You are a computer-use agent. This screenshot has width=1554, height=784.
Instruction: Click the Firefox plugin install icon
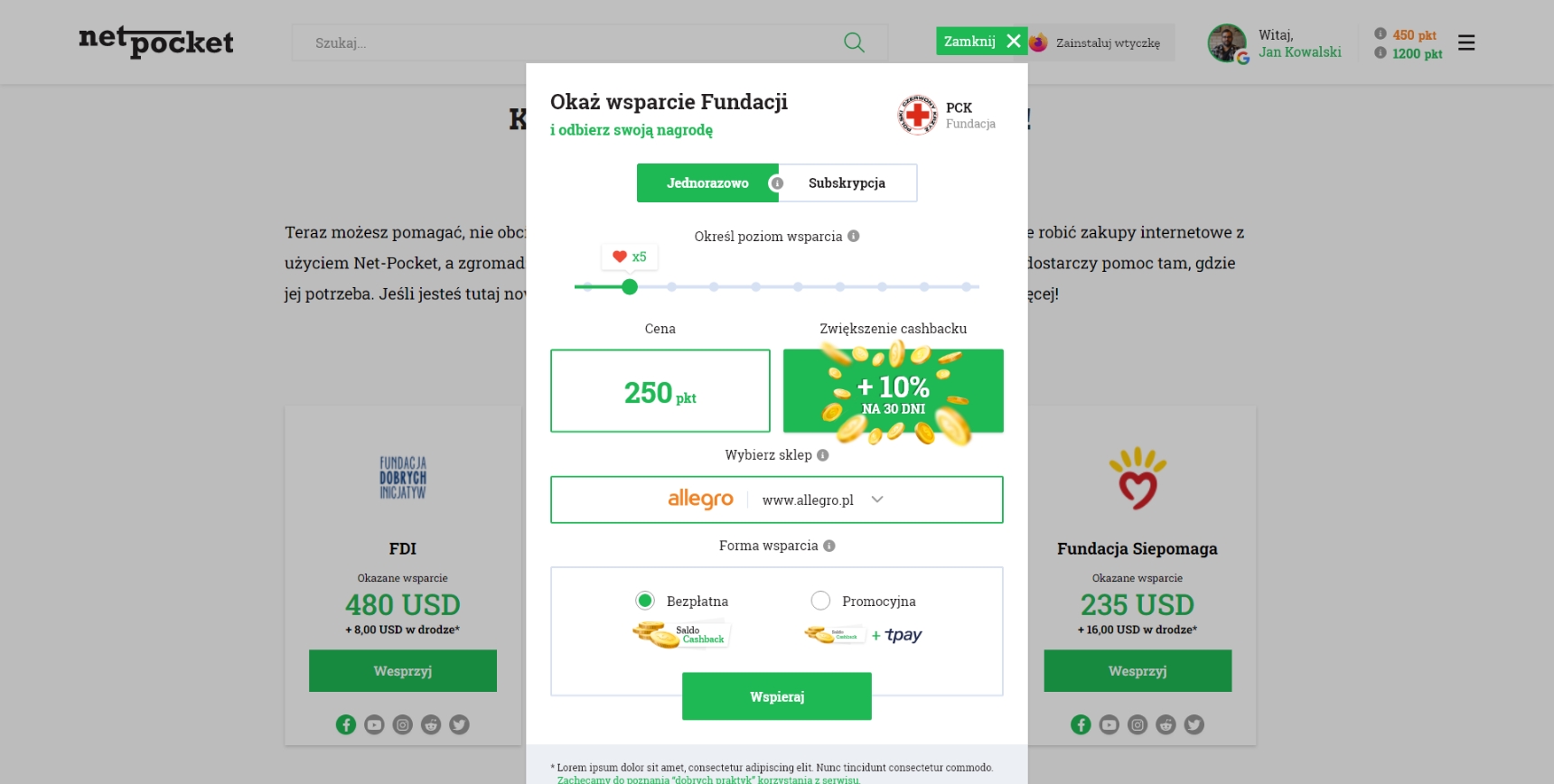tap(1038, 42)
